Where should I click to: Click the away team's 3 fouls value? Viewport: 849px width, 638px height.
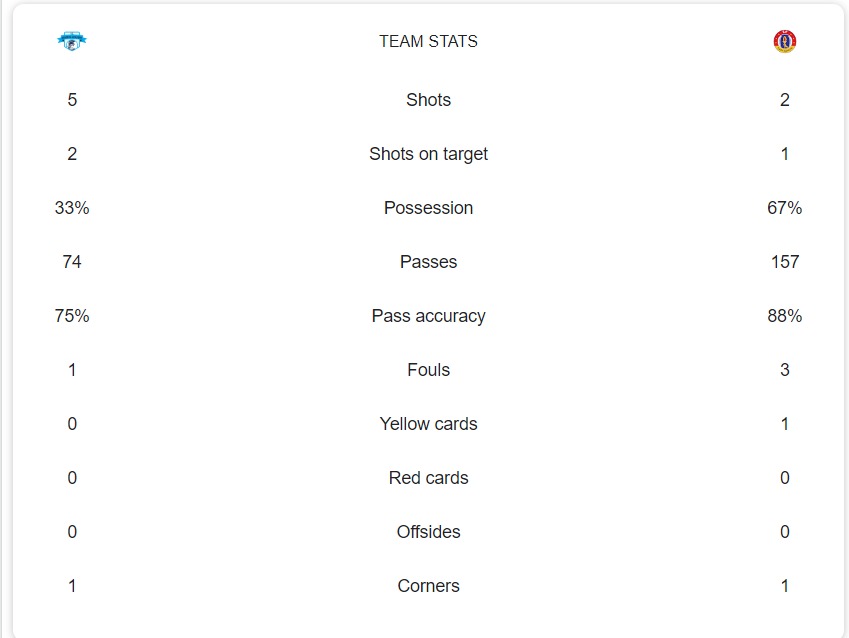click(785, 370)
